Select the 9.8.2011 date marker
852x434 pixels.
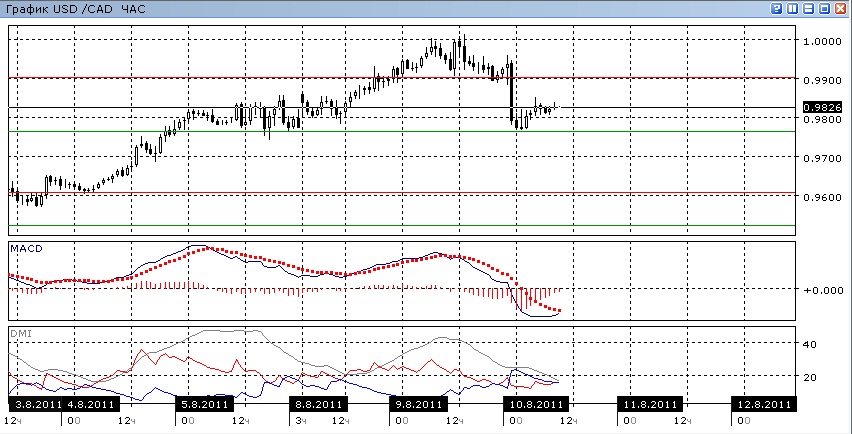[x=418, y=404]
